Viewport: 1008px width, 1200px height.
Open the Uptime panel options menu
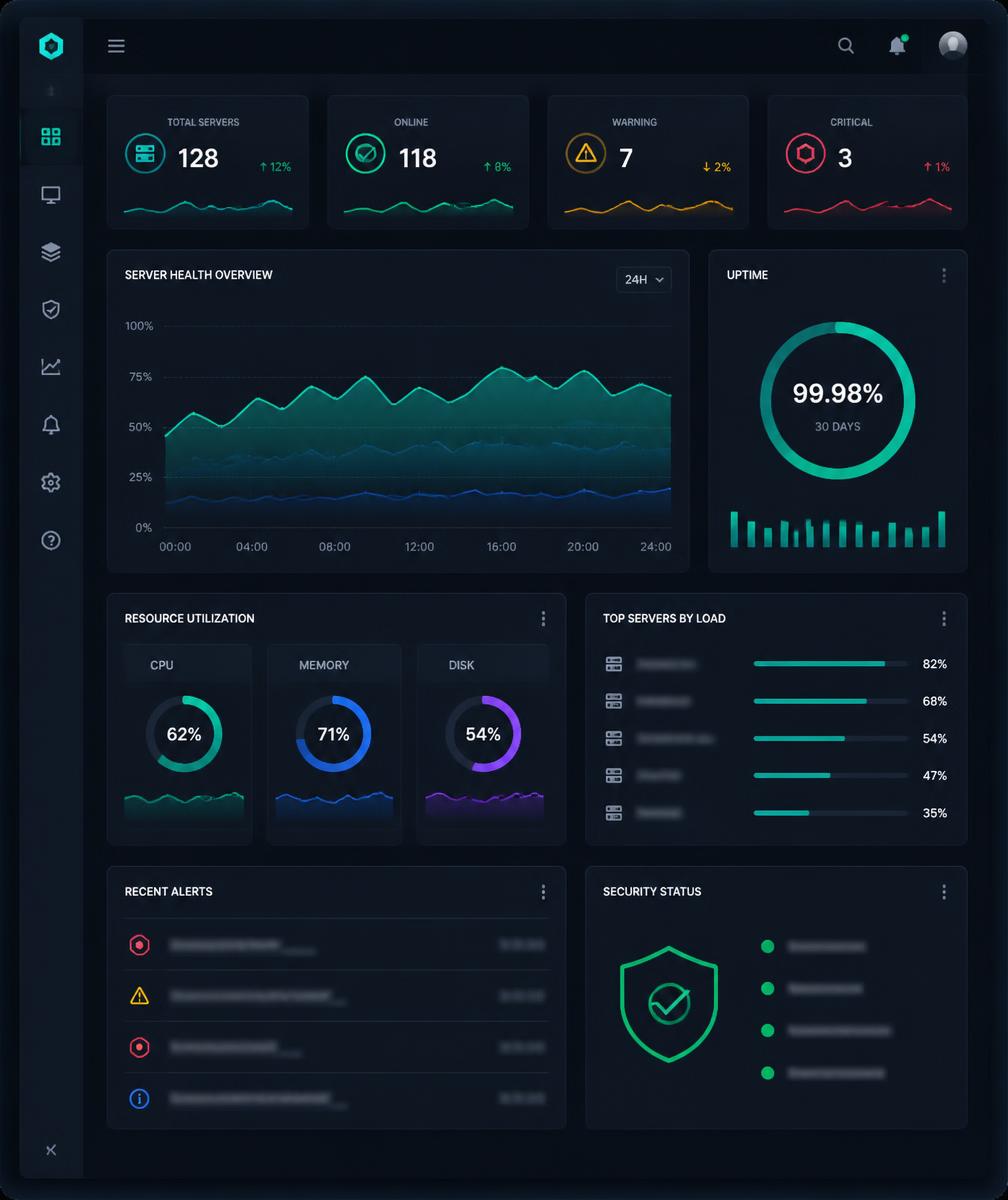pyautogui.click(x=944, y=275)
